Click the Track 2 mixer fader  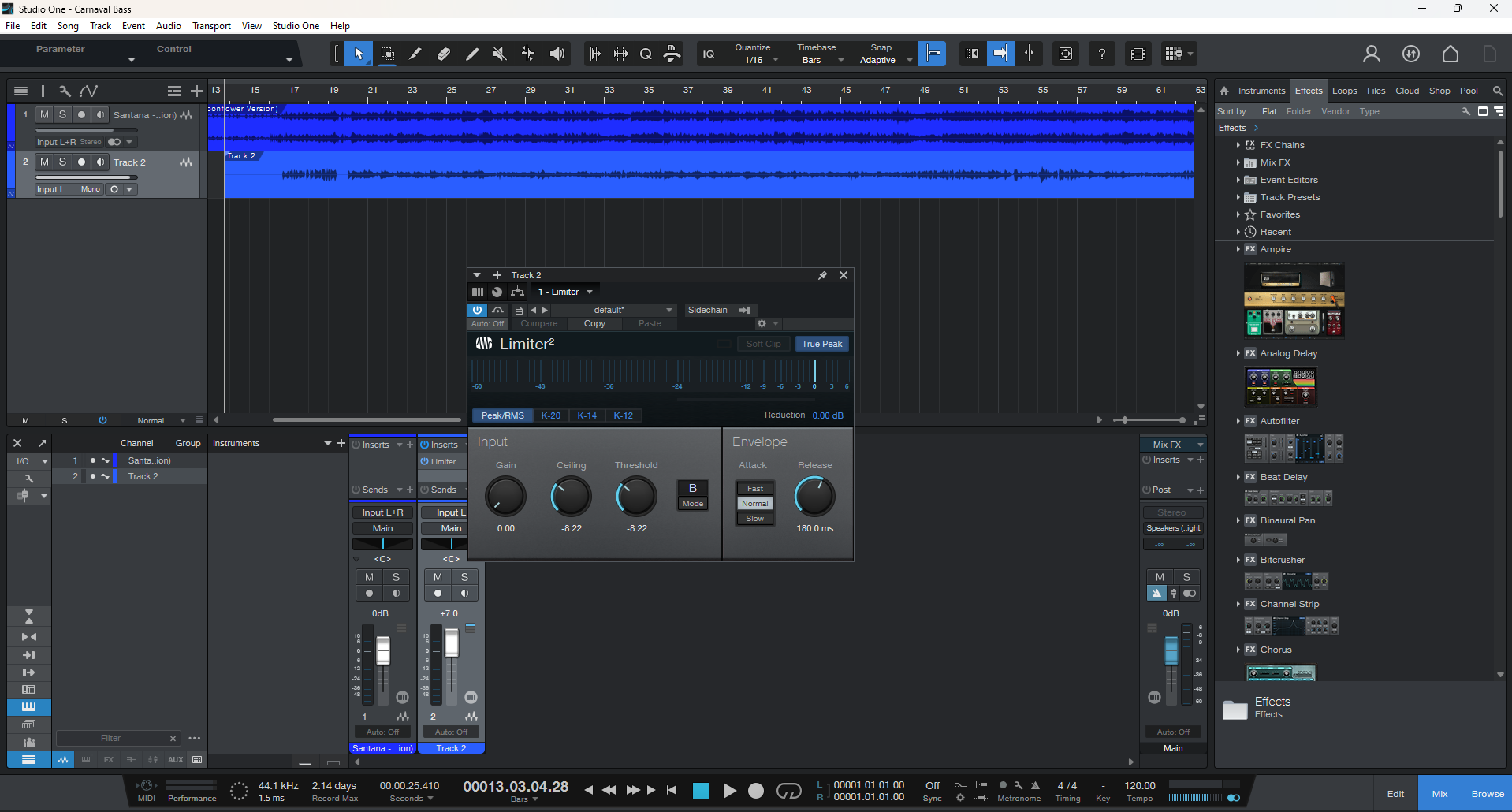(452, 643)
